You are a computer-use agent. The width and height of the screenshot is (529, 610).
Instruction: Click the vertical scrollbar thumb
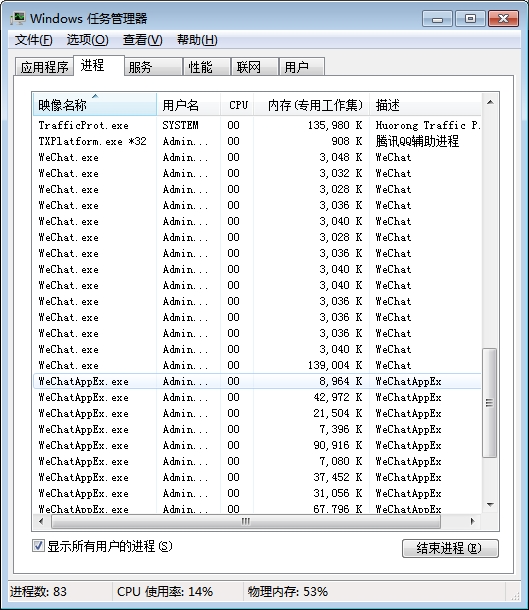point(489,403)
